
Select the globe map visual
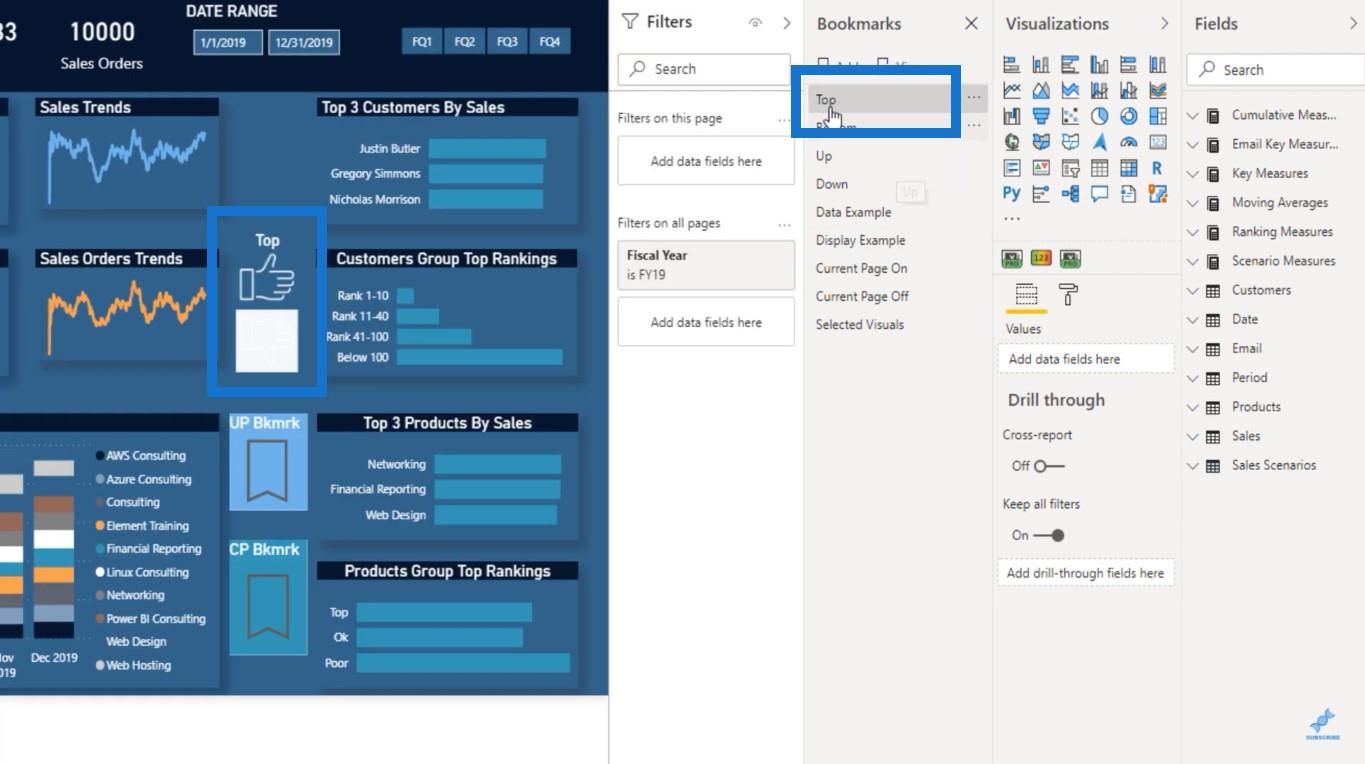1012,142
